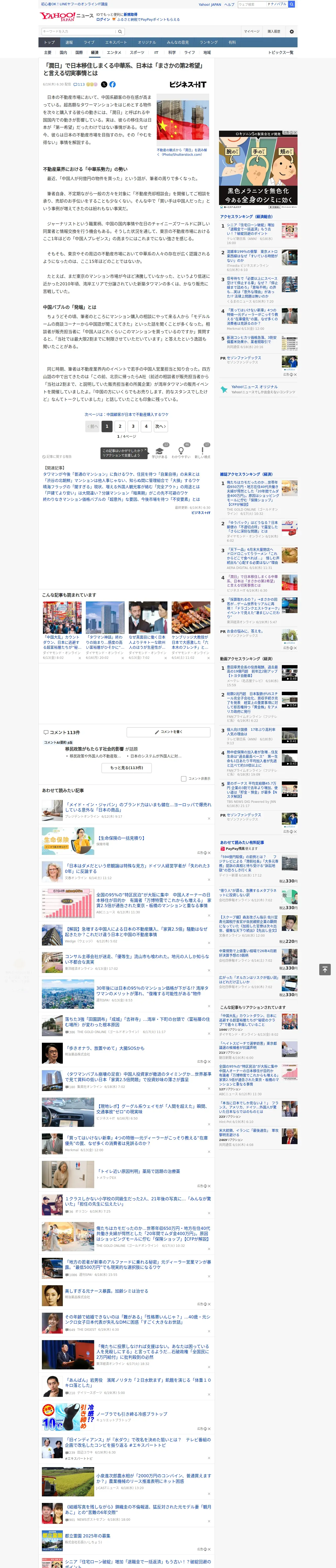Viewport: 336px width, 1568px height.
Task: Click the blue web search button at top
Action: point(292,4)
